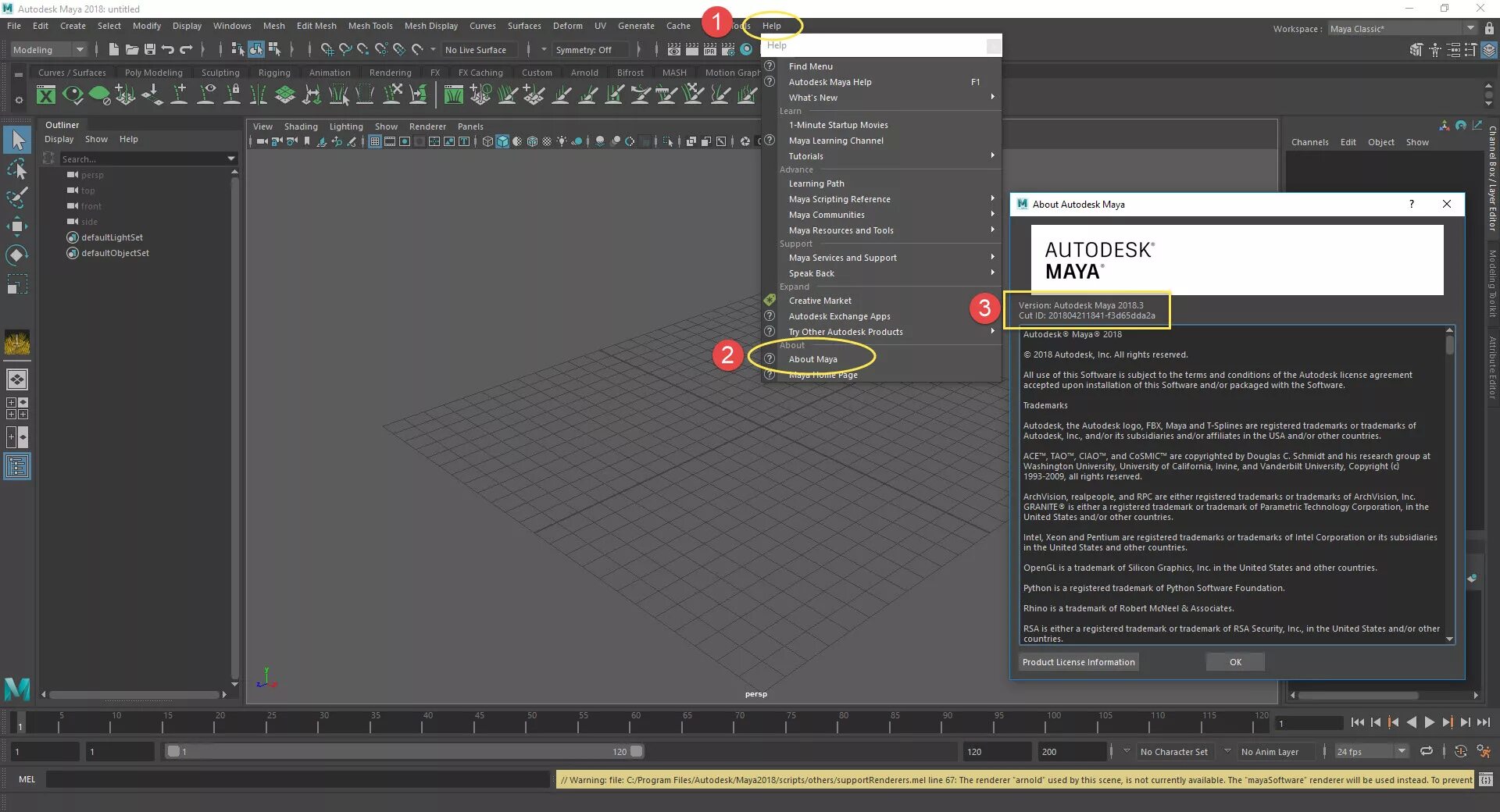
Task: Select the arrow Select tool in toolbox
Action: (17, 141)
